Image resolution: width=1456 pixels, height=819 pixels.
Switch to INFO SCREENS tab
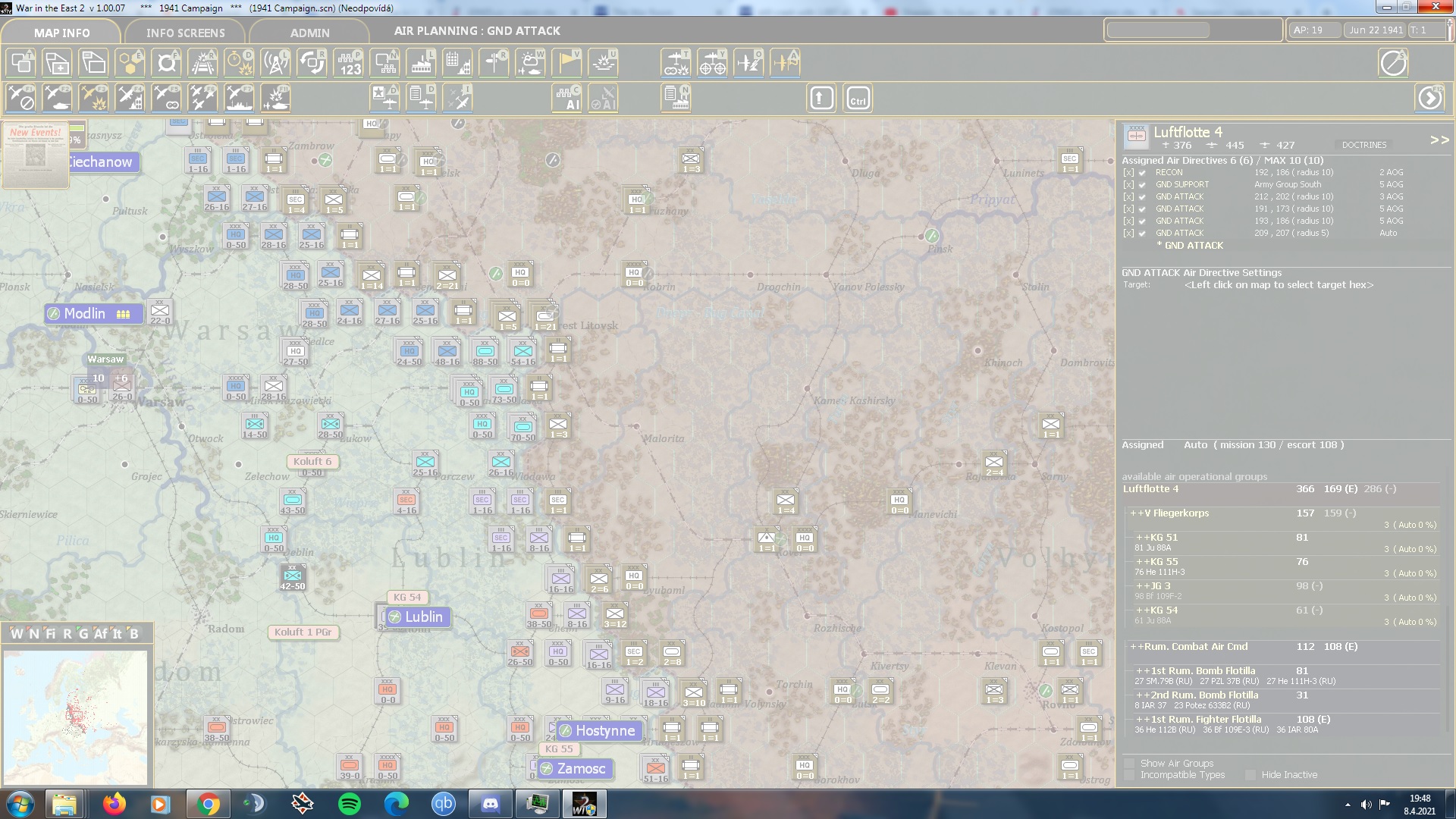coord(185,33)
